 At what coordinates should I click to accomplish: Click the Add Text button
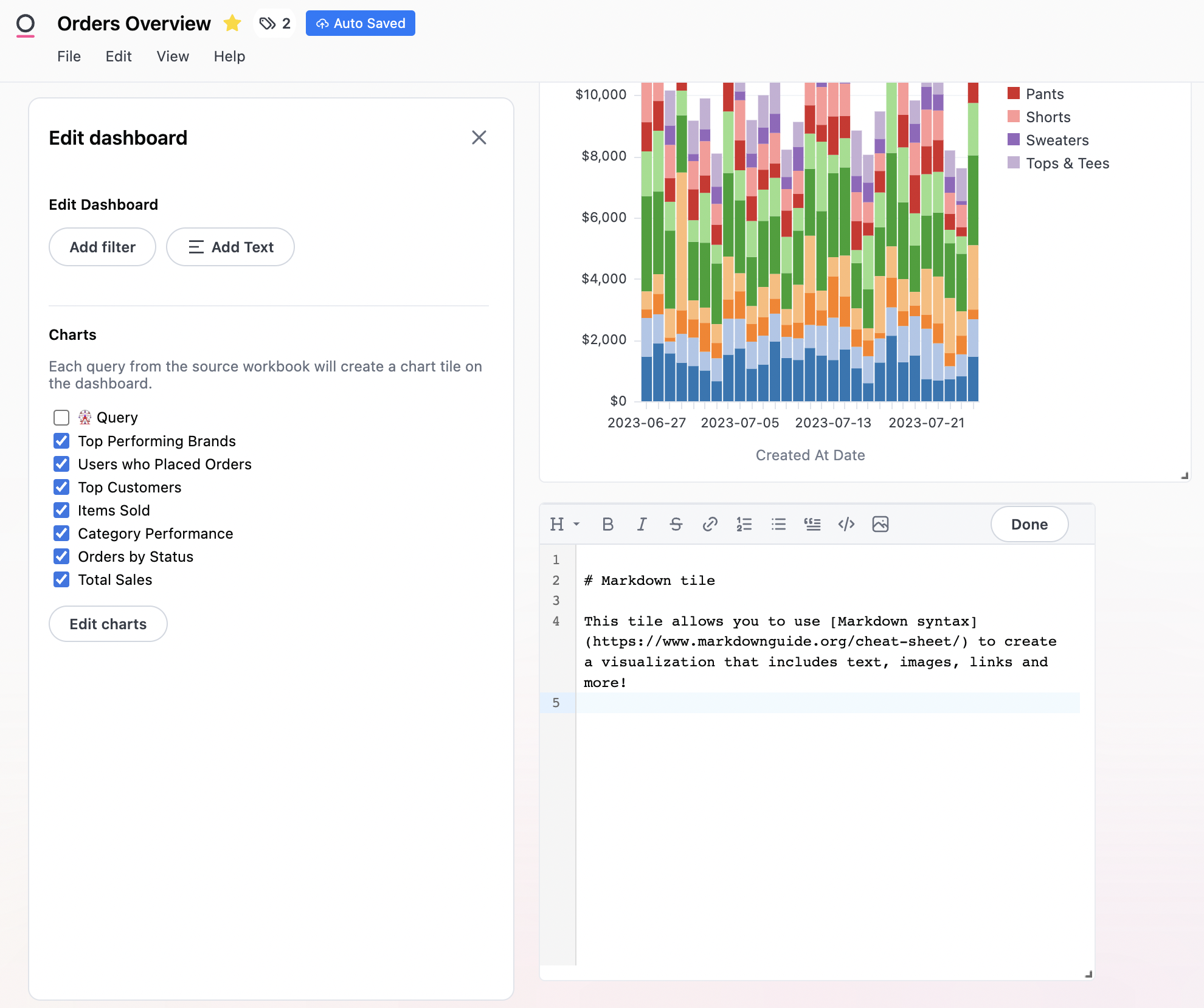[230, 247]
